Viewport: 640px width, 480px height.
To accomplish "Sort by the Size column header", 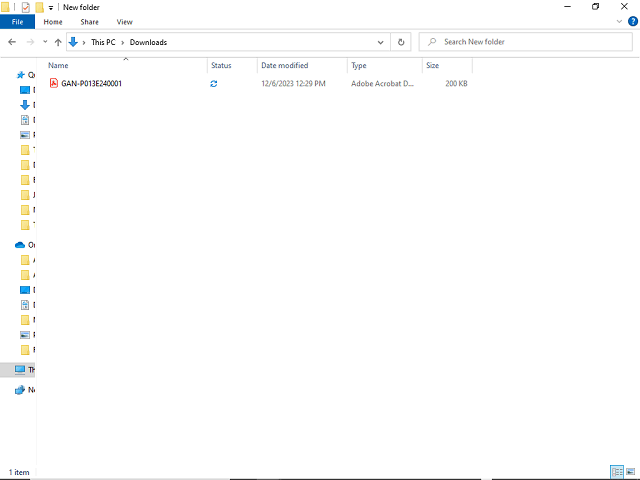I will tap(432, 65).
